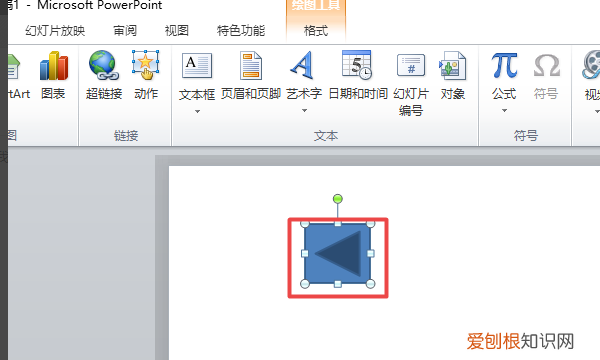The width and height of the screenshot is (600, 360).
Task: Select the blue back-arrow action button shape
Action: 338,254
